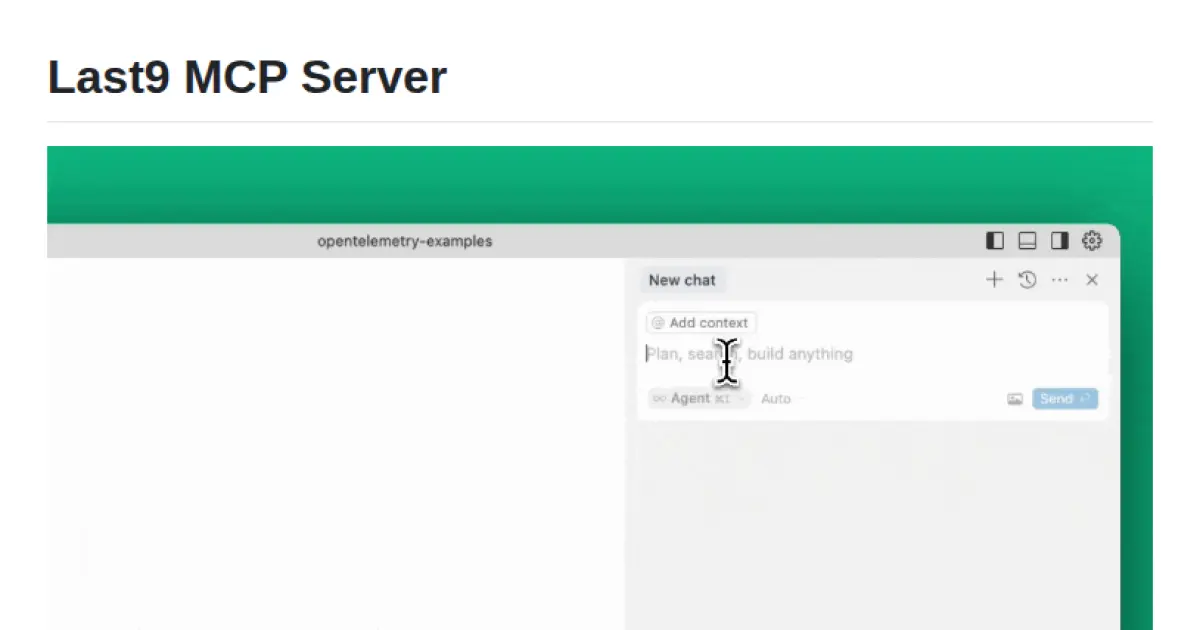The image size is (1200, 630).
Task: Select the New chat tab
Action: tap(682, 280)
